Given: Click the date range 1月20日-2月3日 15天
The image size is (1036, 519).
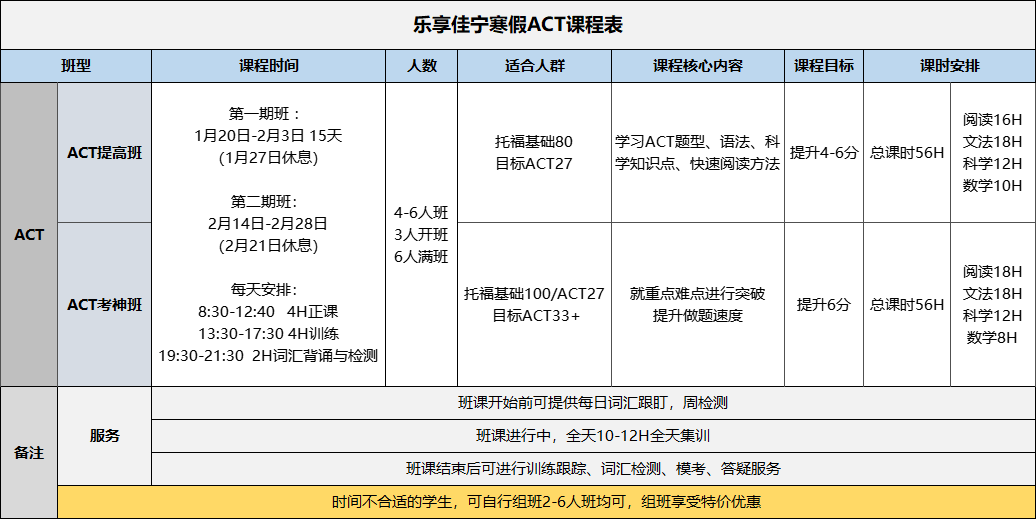Looking at the screenshot, I should coord(268,135).
